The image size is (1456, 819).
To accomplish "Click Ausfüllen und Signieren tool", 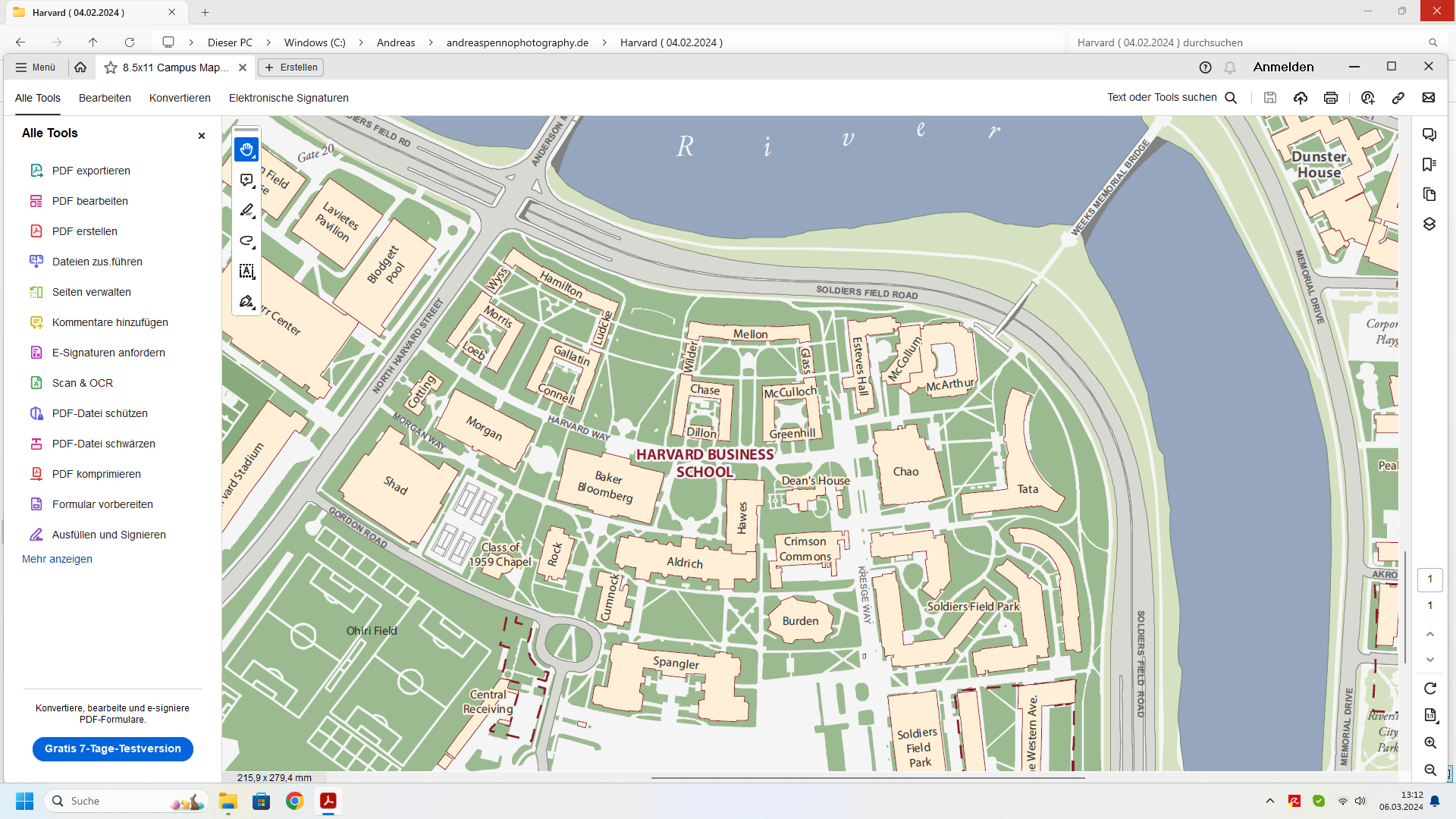I will pyautogui.click(x=108, y=535).
